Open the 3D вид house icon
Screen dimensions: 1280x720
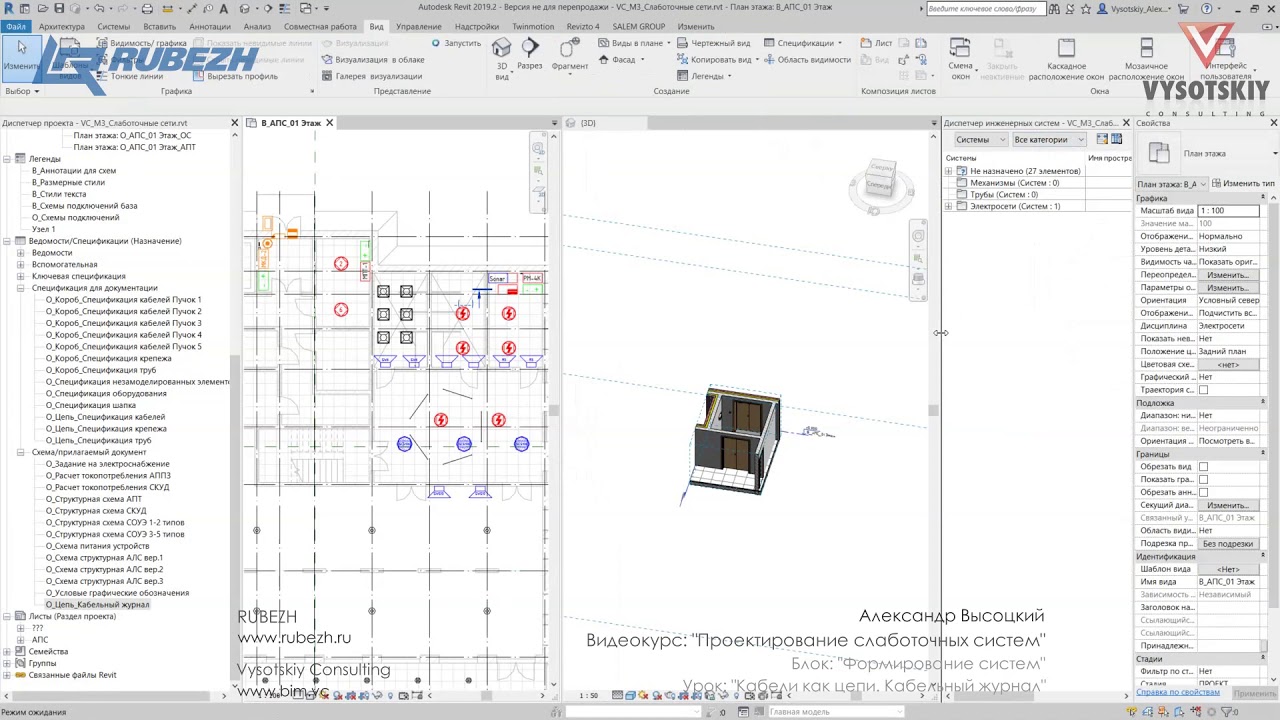coord(502,48)
